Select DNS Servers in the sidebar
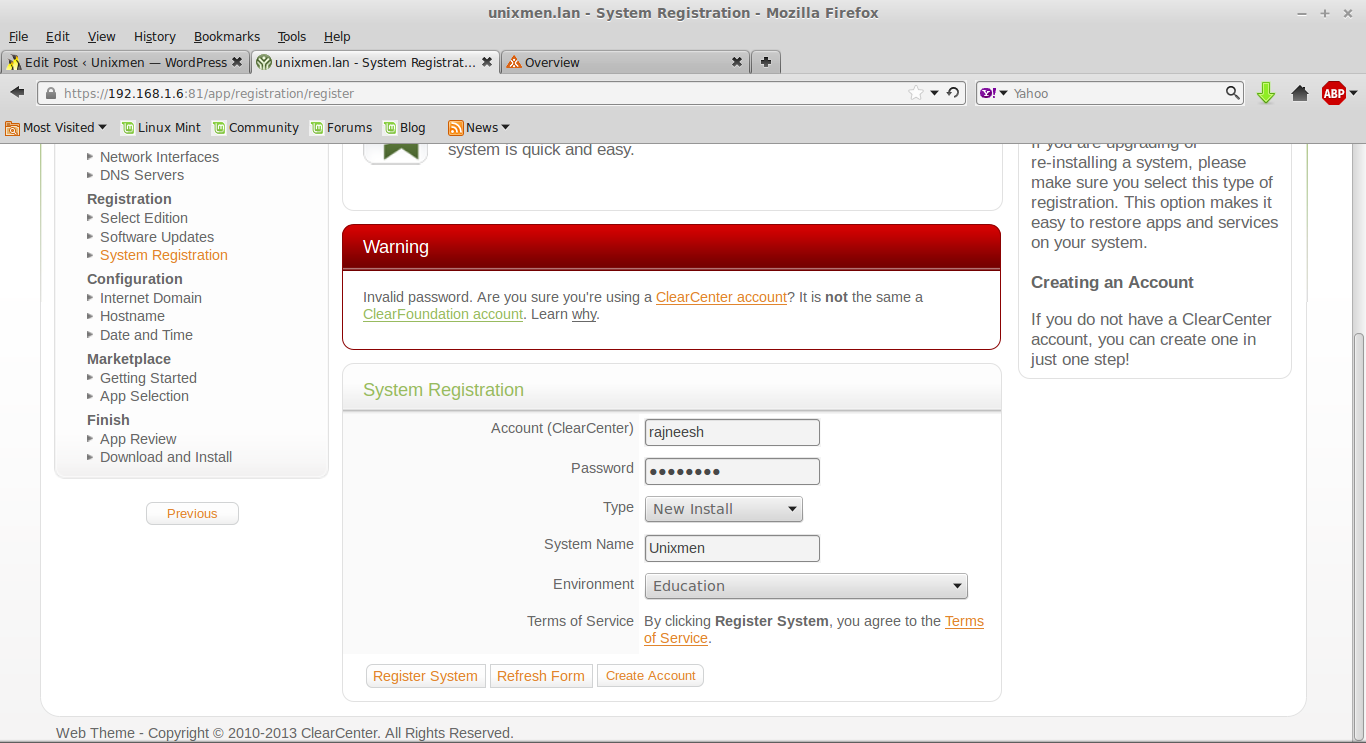This screenshot has height=743, width=1366. pyautogui.click(x=142, y=175)
